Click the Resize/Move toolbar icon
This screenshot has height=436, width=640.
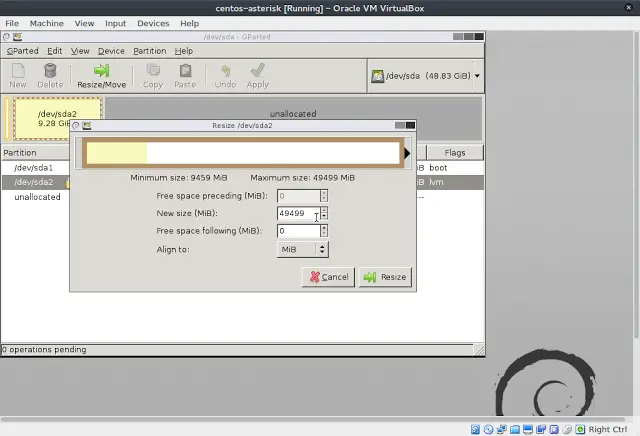(x=102, y=71)
